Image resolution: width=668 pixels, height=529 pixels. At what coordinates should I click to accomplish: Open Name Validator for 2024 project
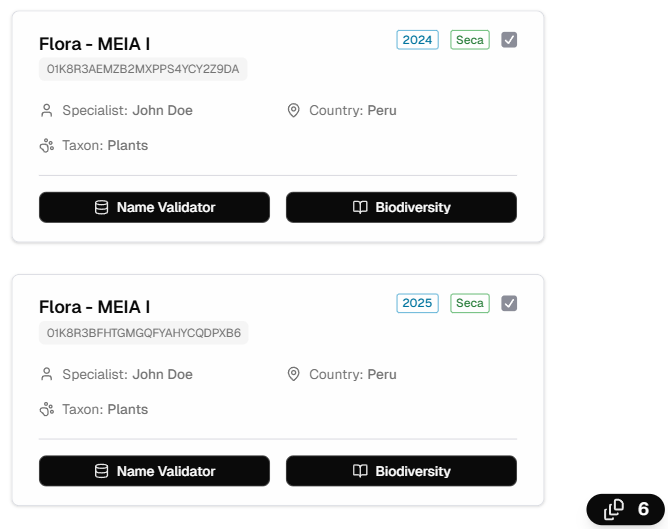tap(154, 207)
